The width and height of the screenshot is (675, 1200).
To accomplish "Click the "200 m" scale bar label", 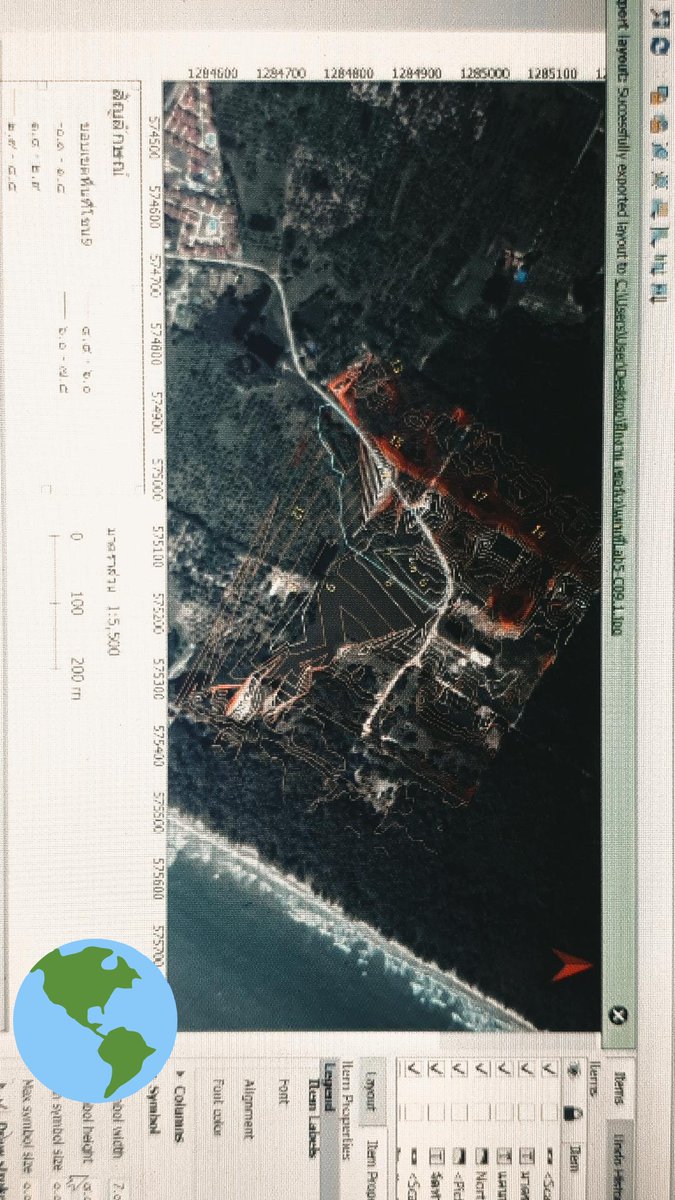I will [x=78, y=678].
